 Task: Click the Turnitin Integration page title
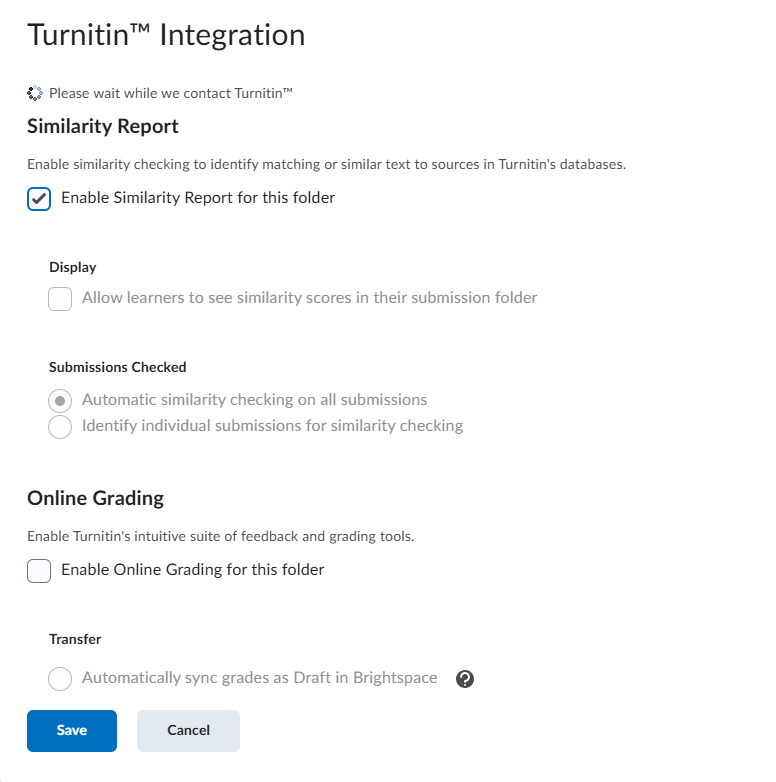pyautogui.click(x=166, y=35)
